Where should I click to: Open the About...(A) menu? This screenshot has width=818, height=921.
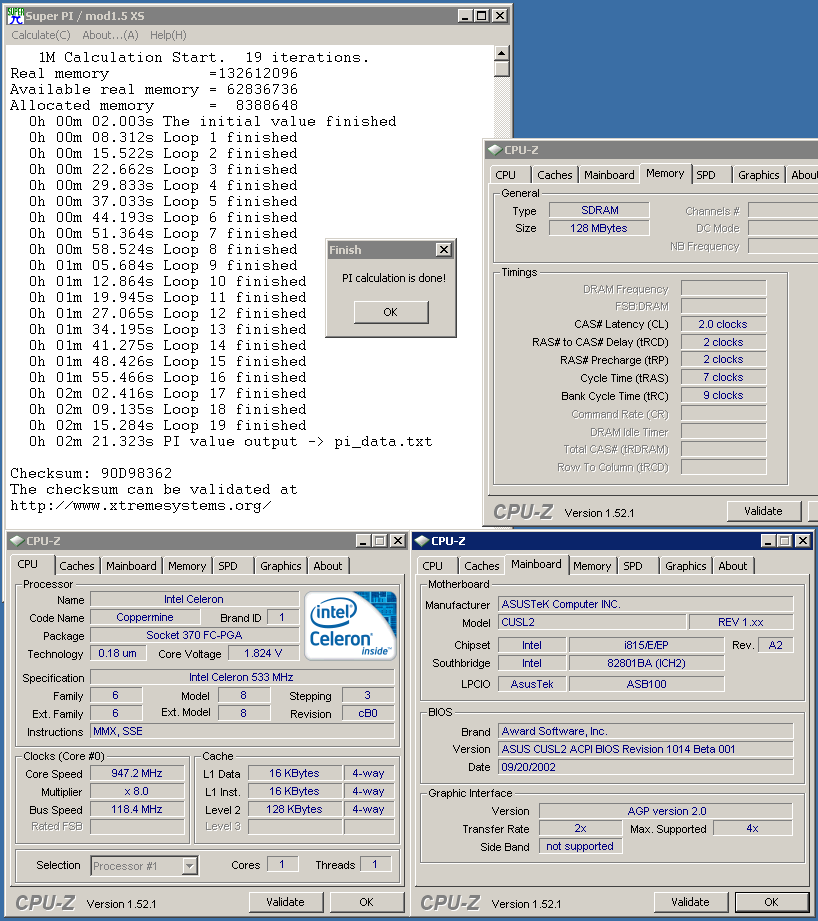click(x=110, y=35)
